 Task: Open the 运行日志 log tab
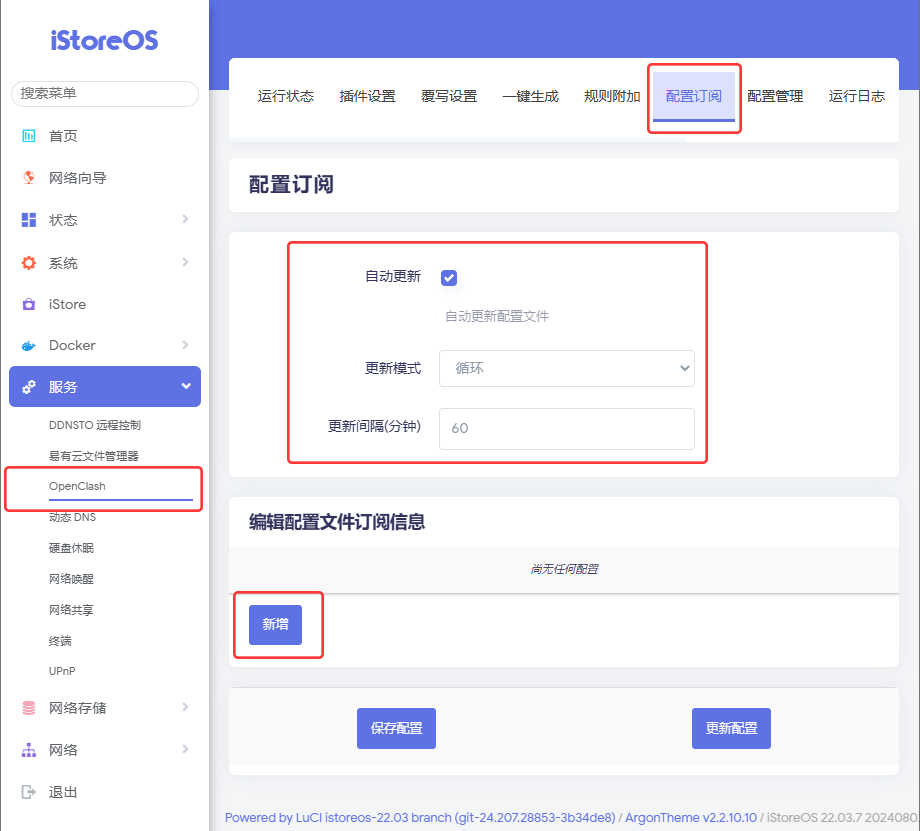click(x=856, y=95)
